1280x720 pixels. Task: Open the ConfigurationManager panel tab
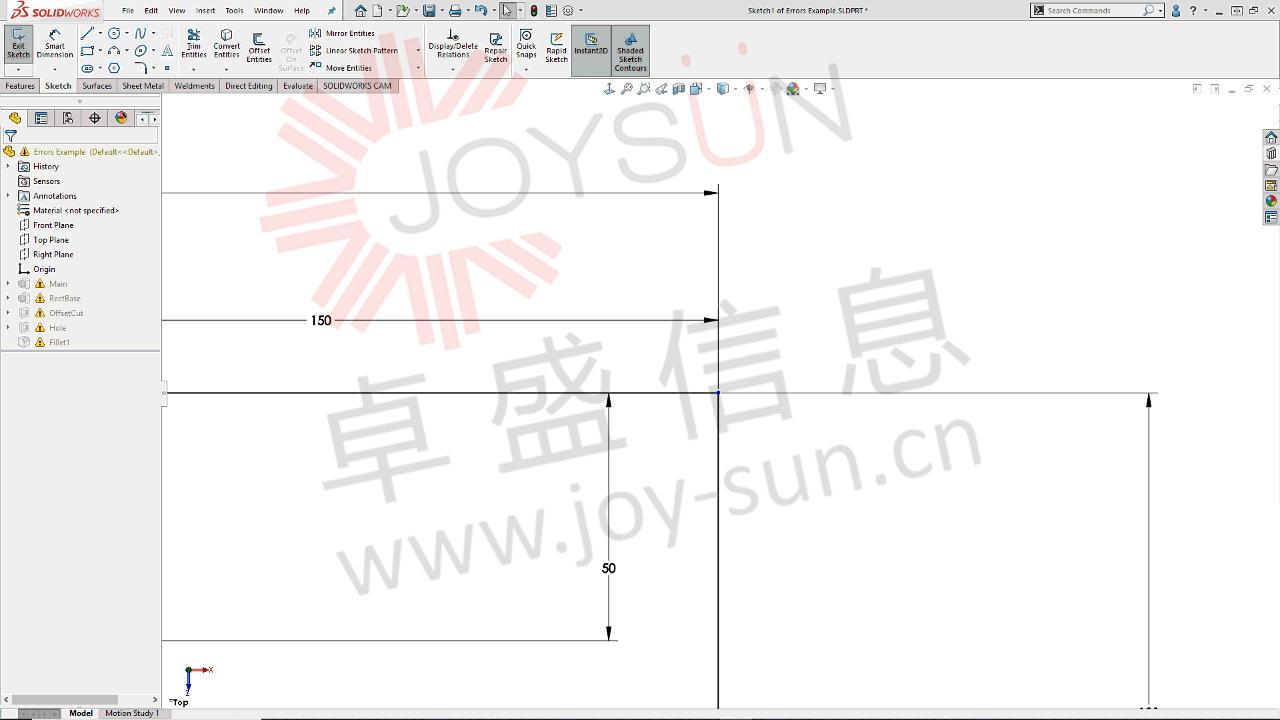click(x=68, y=118)
